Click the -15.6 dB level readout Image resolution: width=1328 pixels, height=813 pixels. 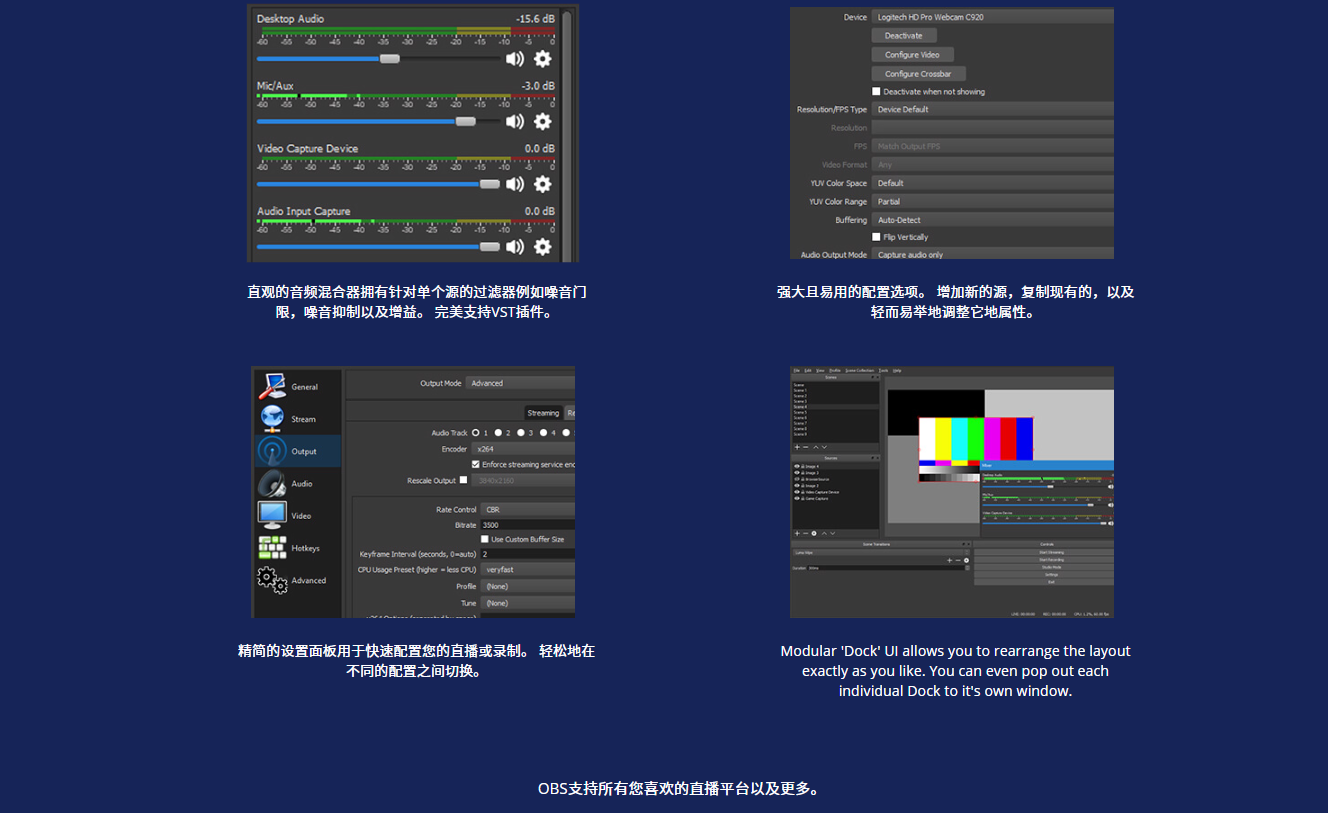[x=535, y=18]
